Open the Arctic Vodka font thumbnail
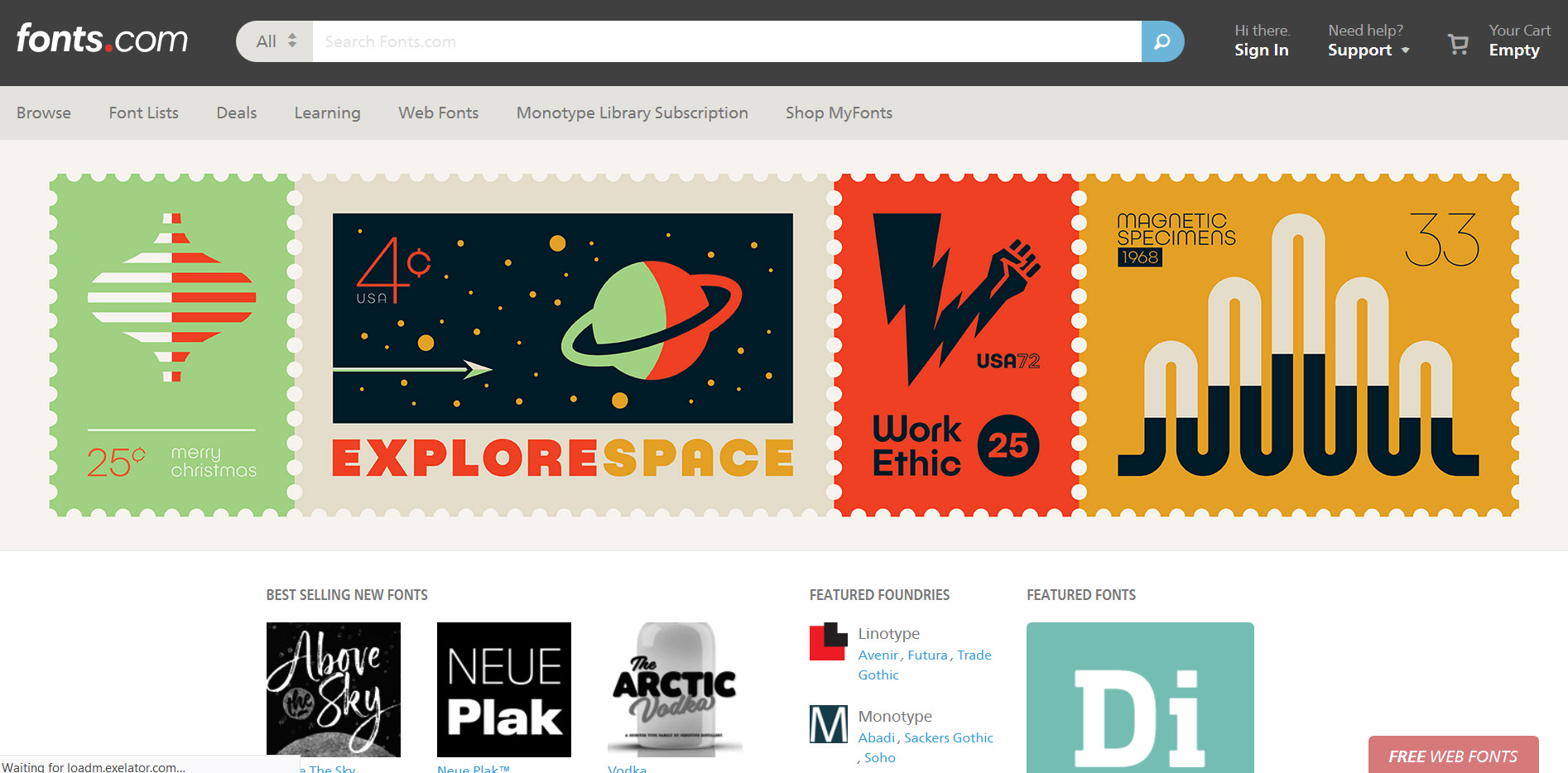 coord(675,689)
